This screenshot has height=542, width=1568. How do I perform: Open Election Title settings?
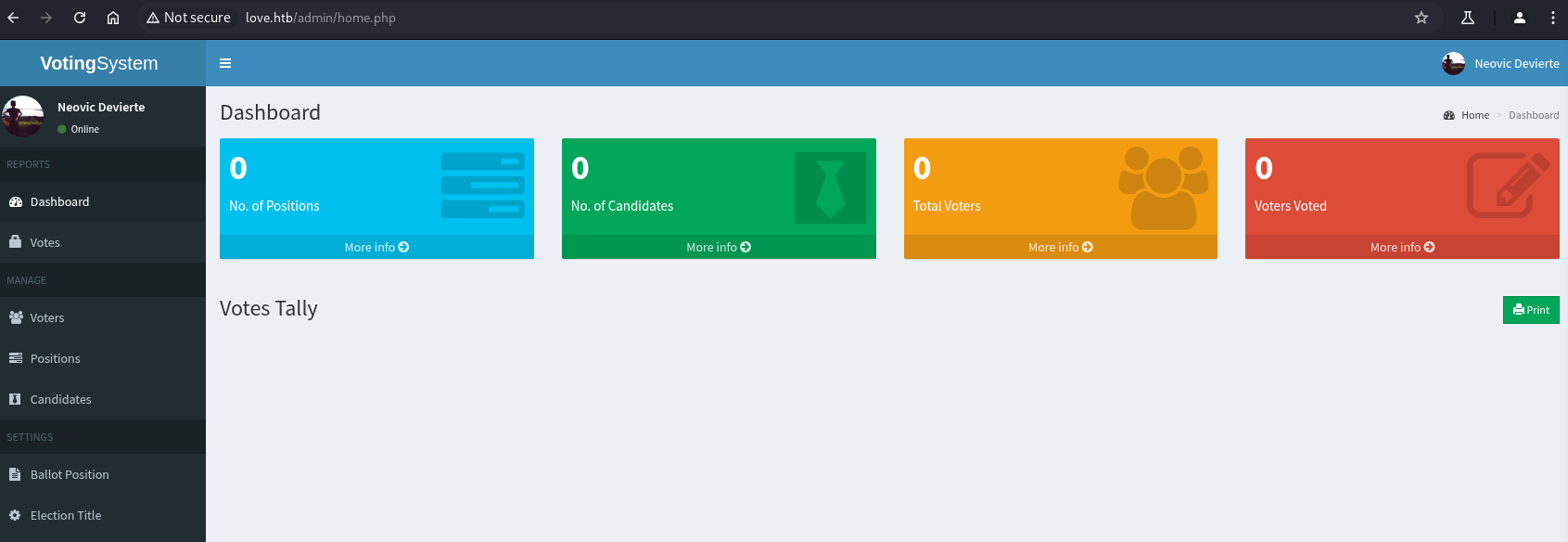[103, 515]
